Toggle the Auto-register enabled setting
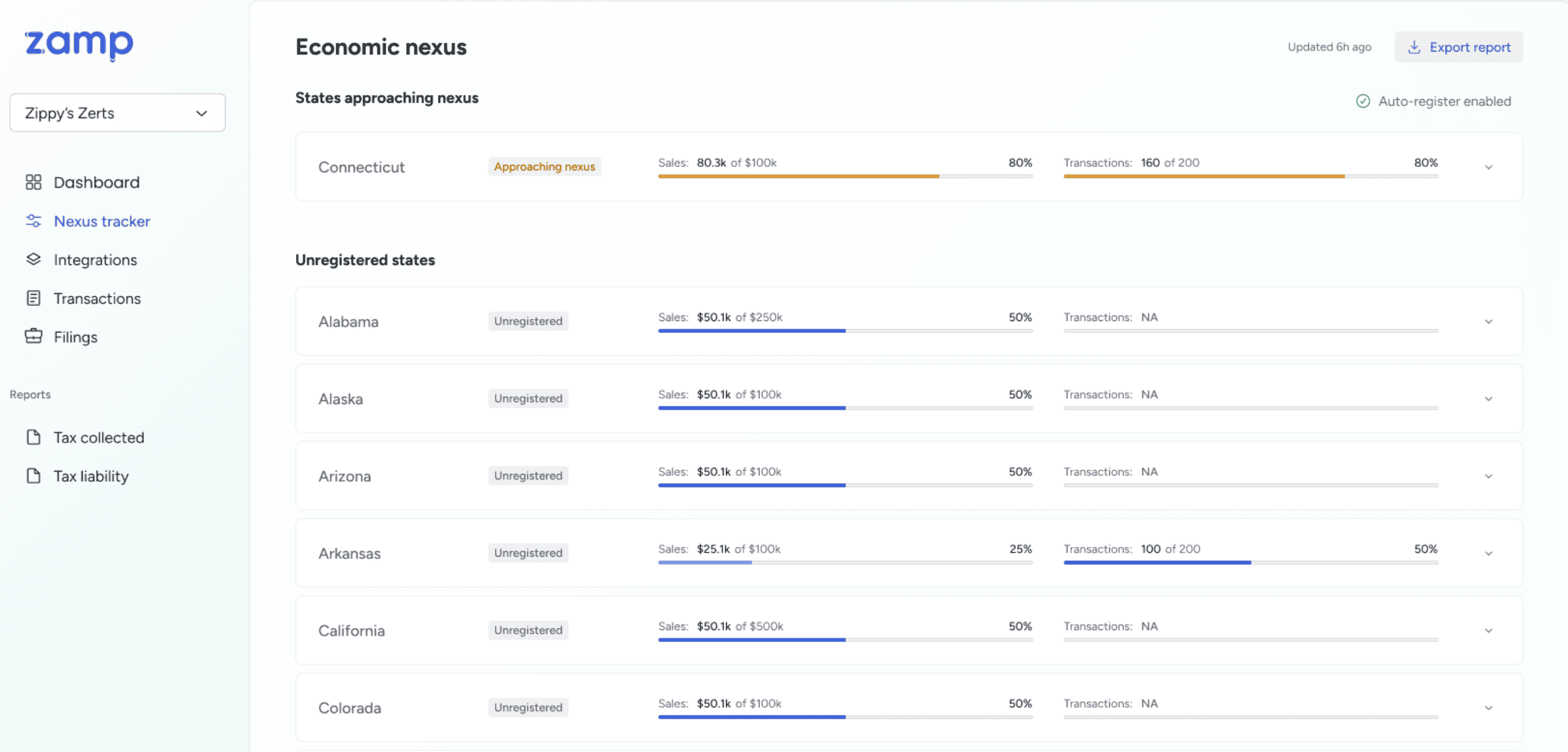The image size is (1568, 752). point(1363,101)
